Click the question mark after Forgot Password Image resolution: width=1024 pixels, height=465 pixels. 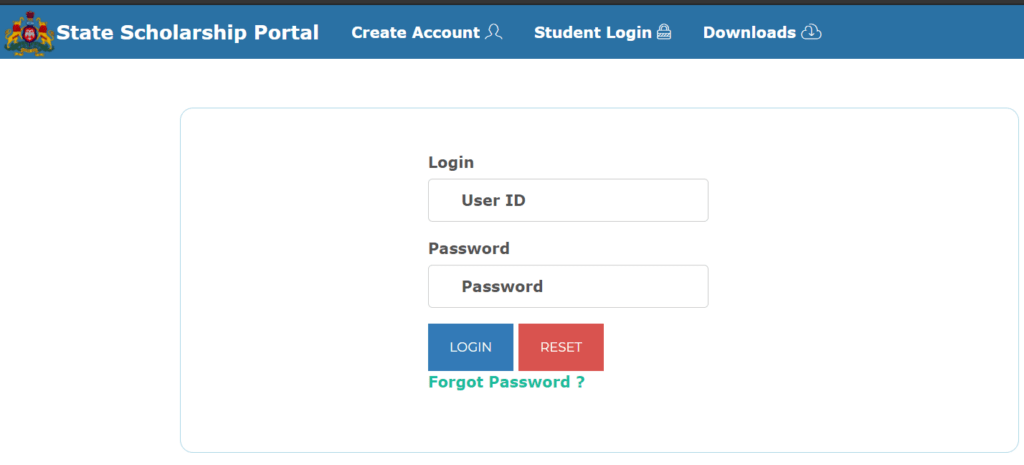581,382
